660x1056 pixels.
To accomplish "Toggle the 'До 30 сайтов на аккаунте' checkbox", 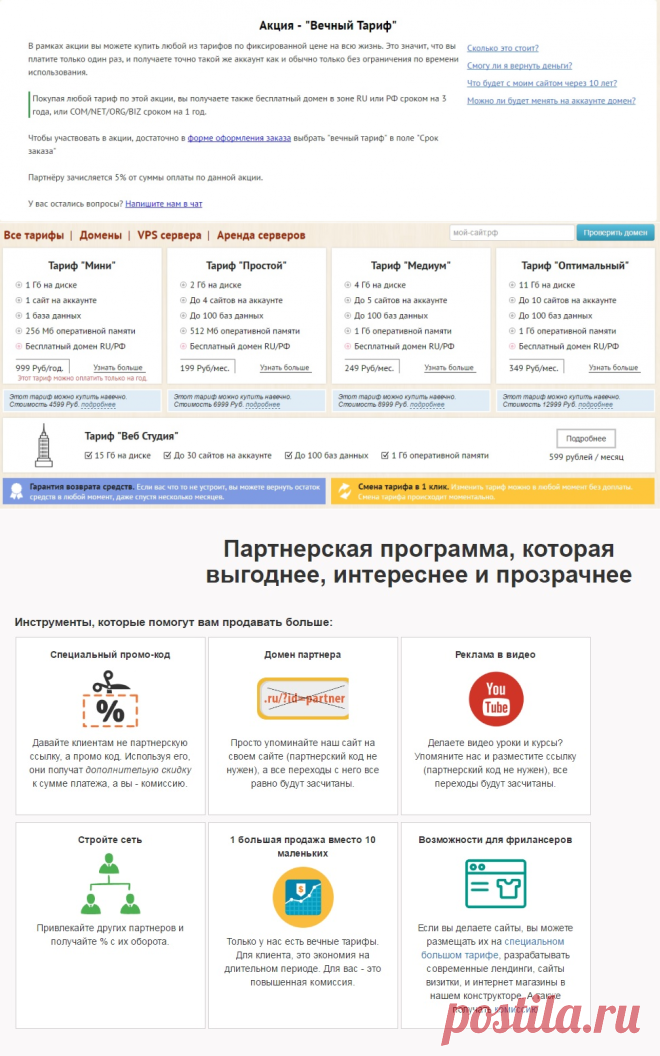I will coord(167,456).
